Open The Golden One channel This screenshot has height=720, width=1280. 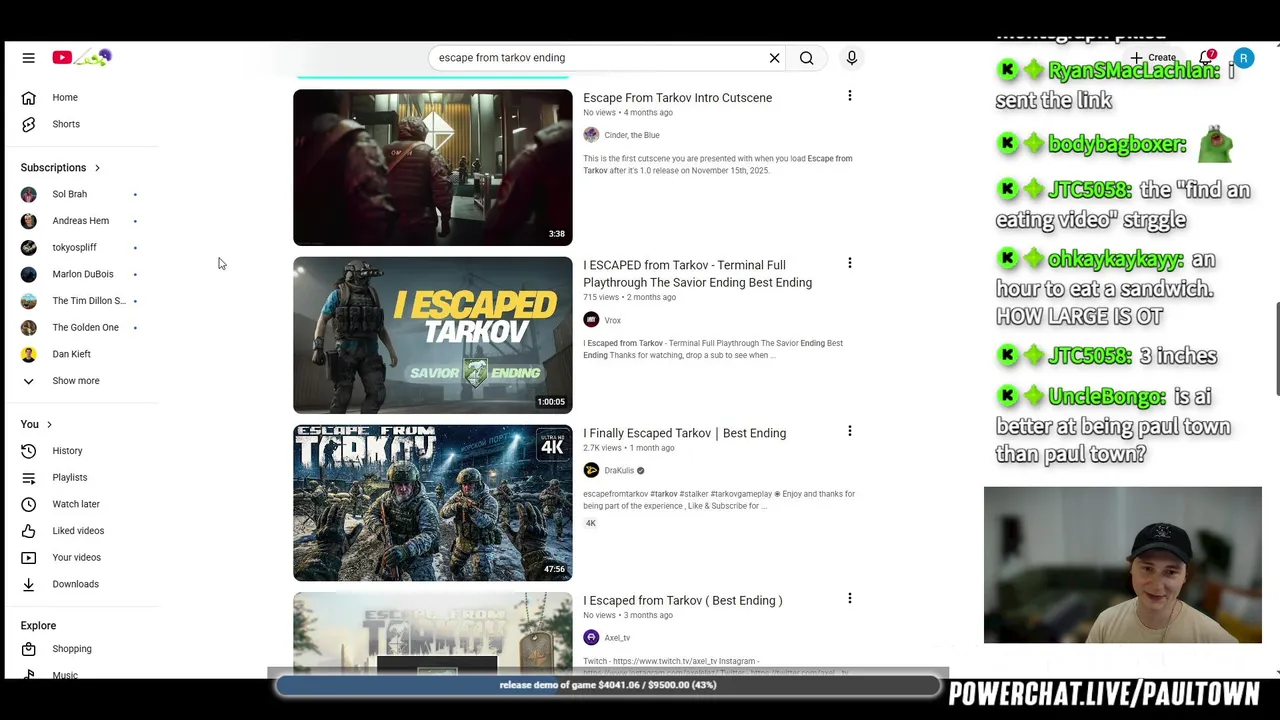[x=88, y=327]
